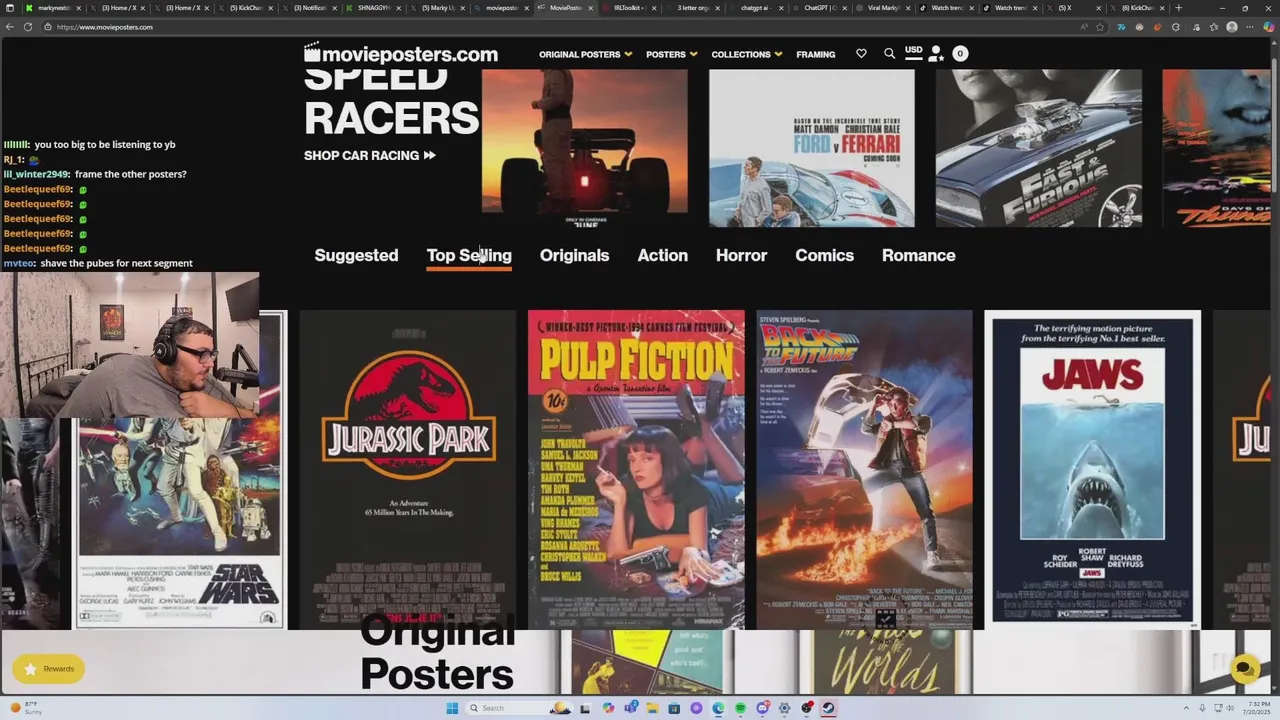Switch to the Romance category tab
The height and width of the screenshot is (720, 1280).
918,255
